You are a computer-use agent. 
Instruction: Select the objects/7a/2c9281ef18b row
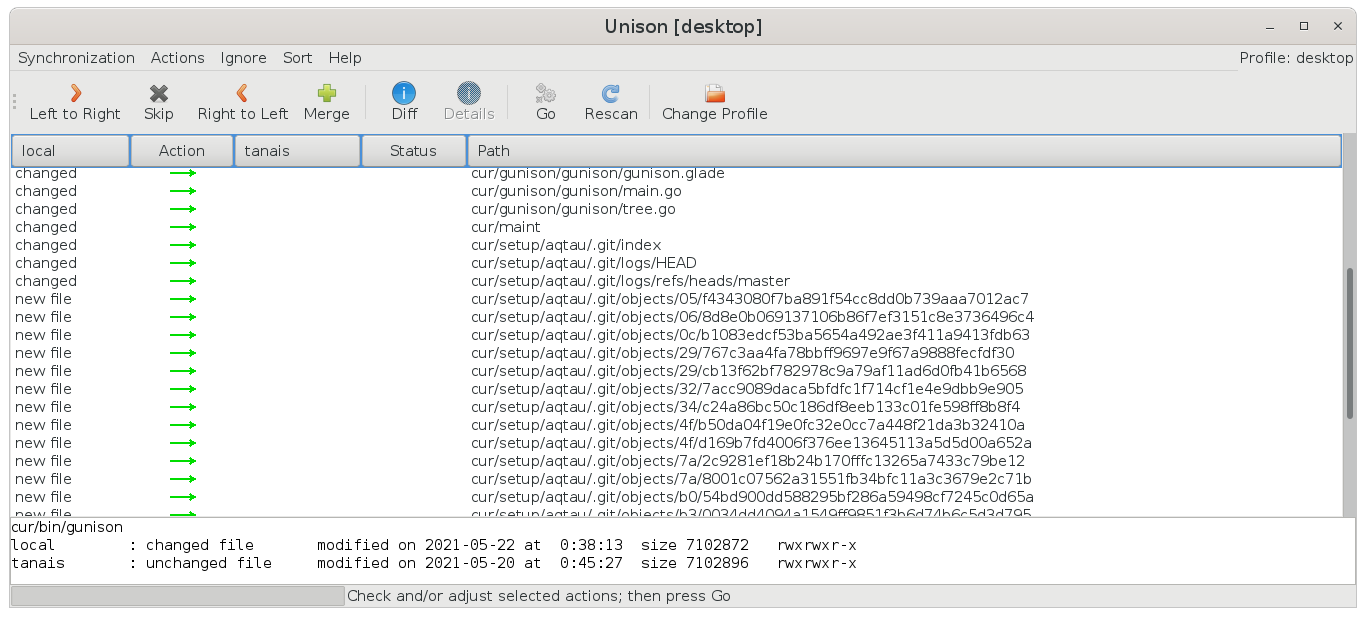click(676, 461)
